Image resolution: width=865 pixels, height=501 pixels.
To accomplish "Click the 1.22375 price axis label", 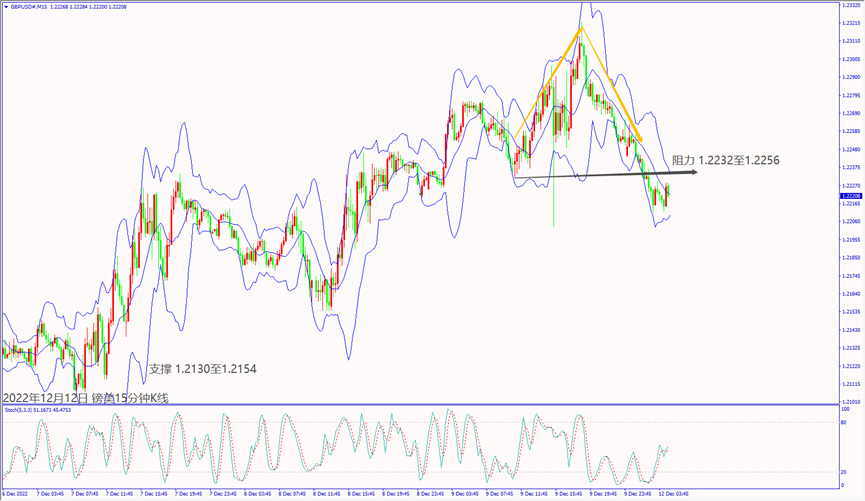I will [850, 167].
